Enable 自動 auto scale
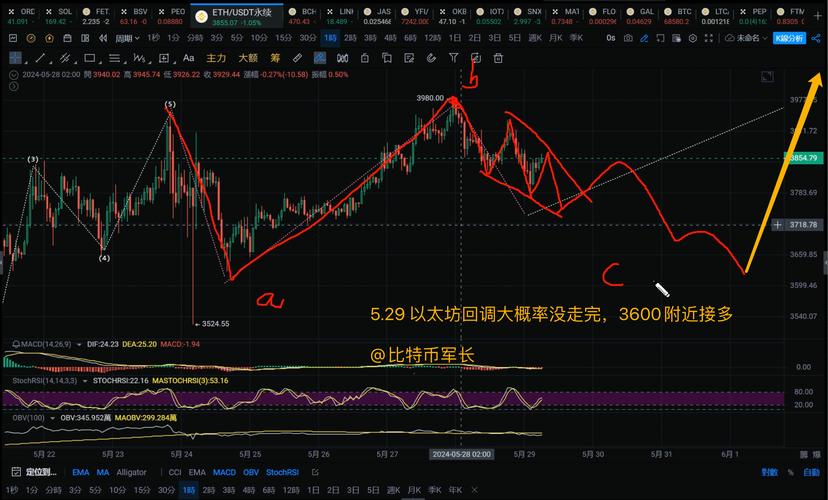Screen dimensions: 828x500 click(811, 473)
